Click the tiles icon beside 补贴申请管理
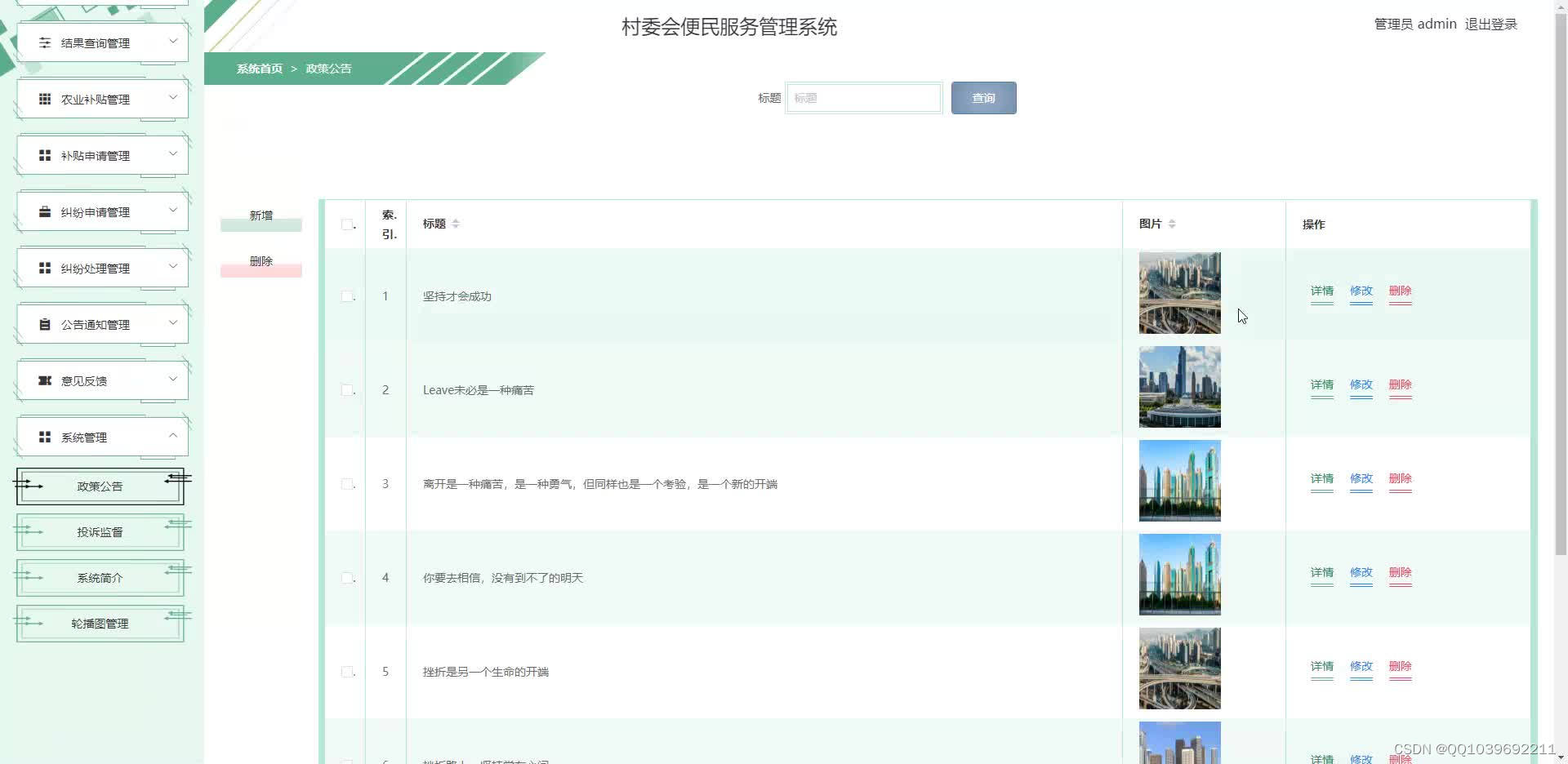Image resolution: width=1568 pixels, height=764 pixels. pyautogui.click(x=45, y=155)
